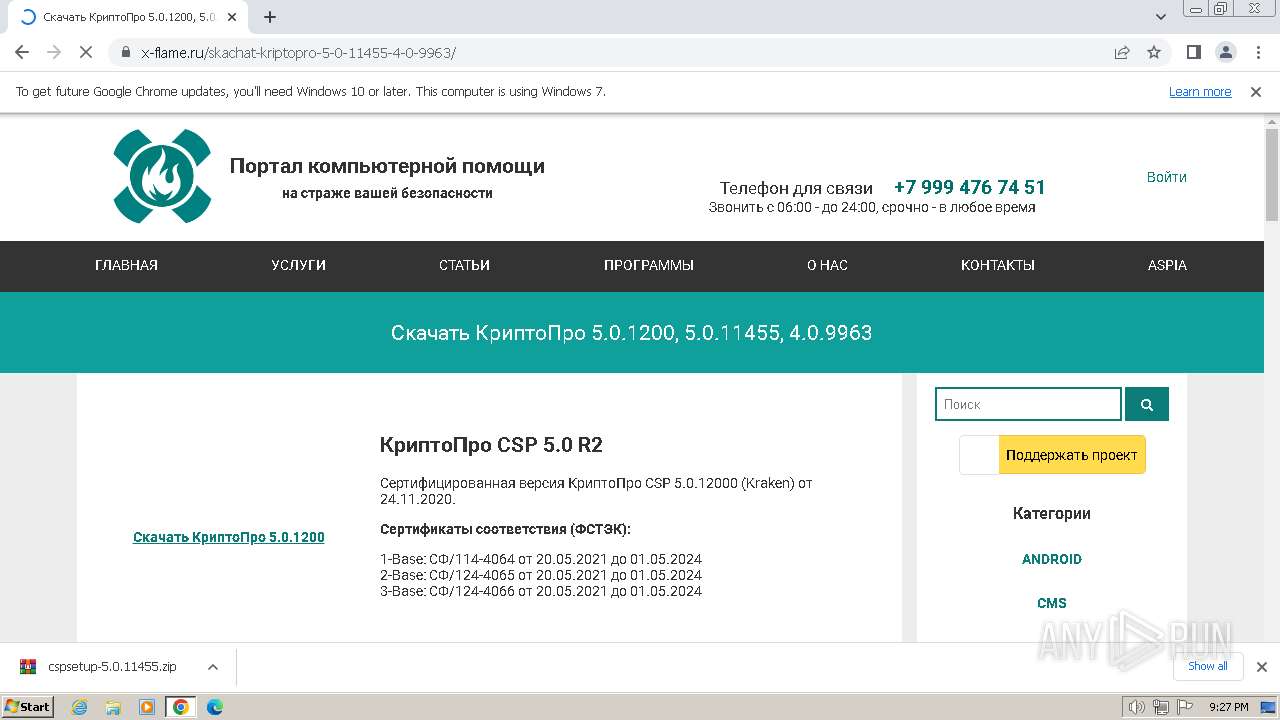
Task: Open the tab search chevron
Action: pyautogui.click(x=1161, y=17)
